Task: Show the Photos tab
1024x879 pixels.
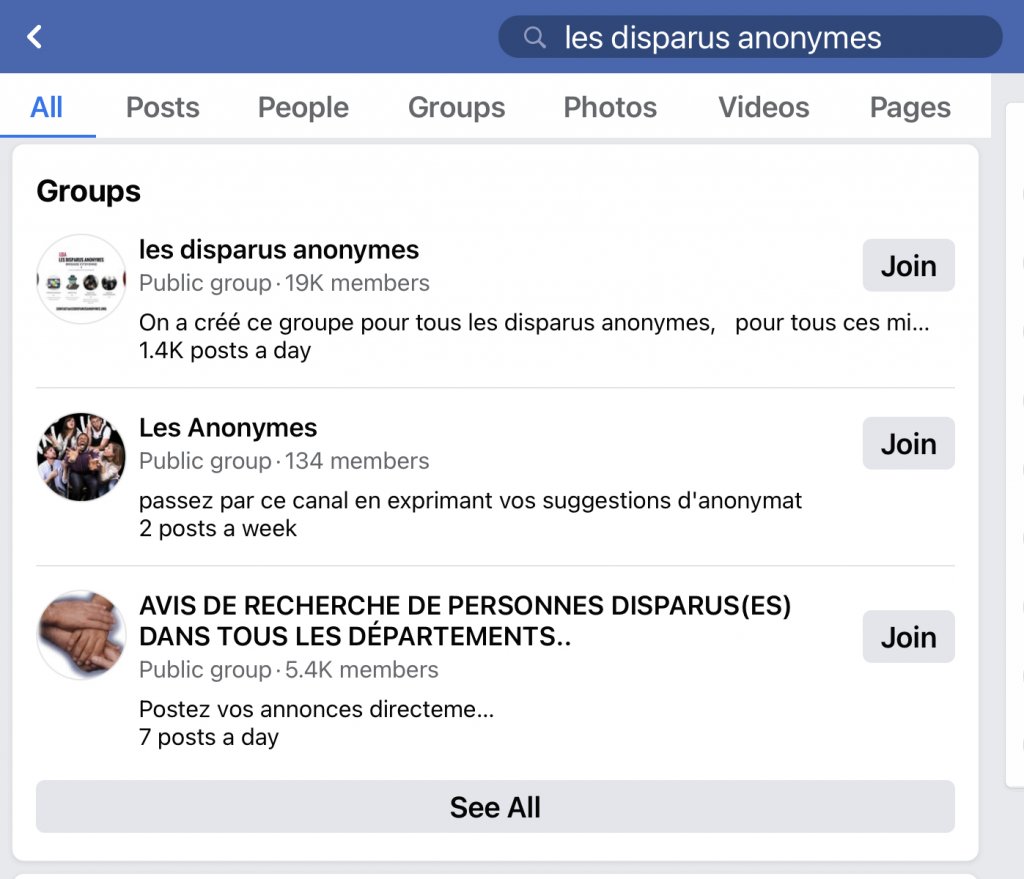Action: 610,107
